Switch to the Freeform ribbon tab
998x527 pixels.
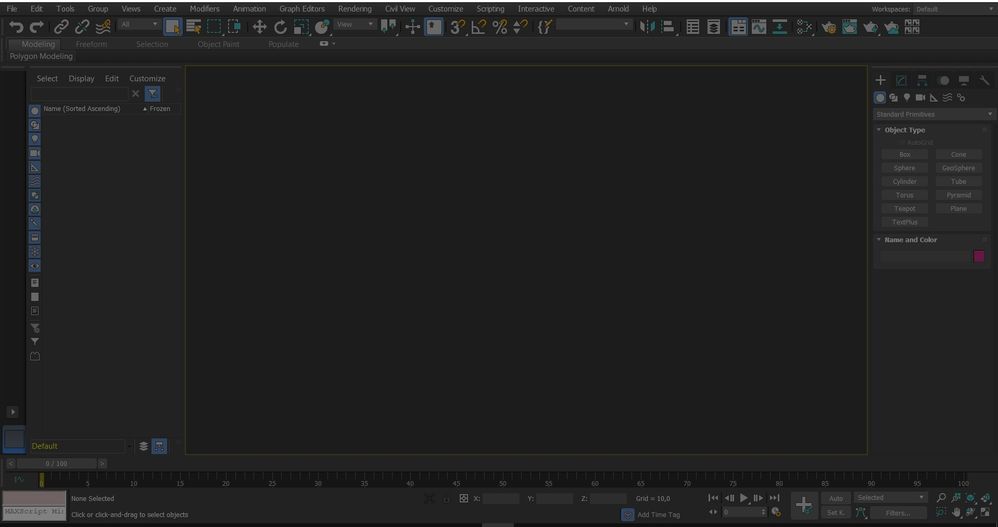(x=91, y=44)
